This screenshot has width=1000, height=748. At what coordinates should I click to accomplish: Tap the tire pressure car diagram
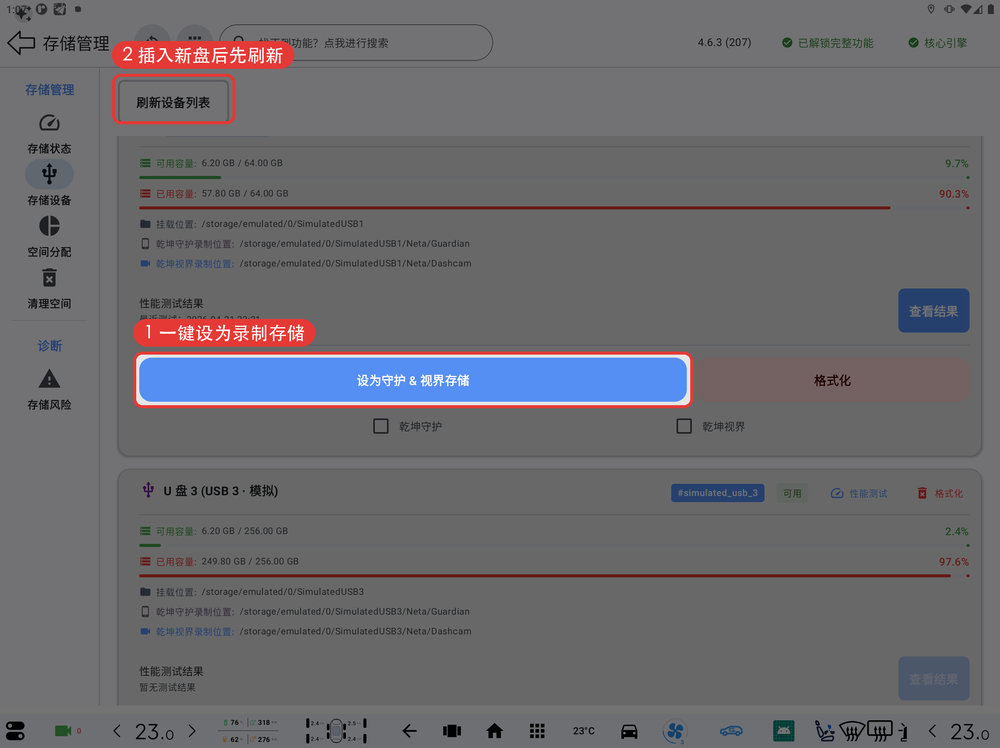pos(336,731)
